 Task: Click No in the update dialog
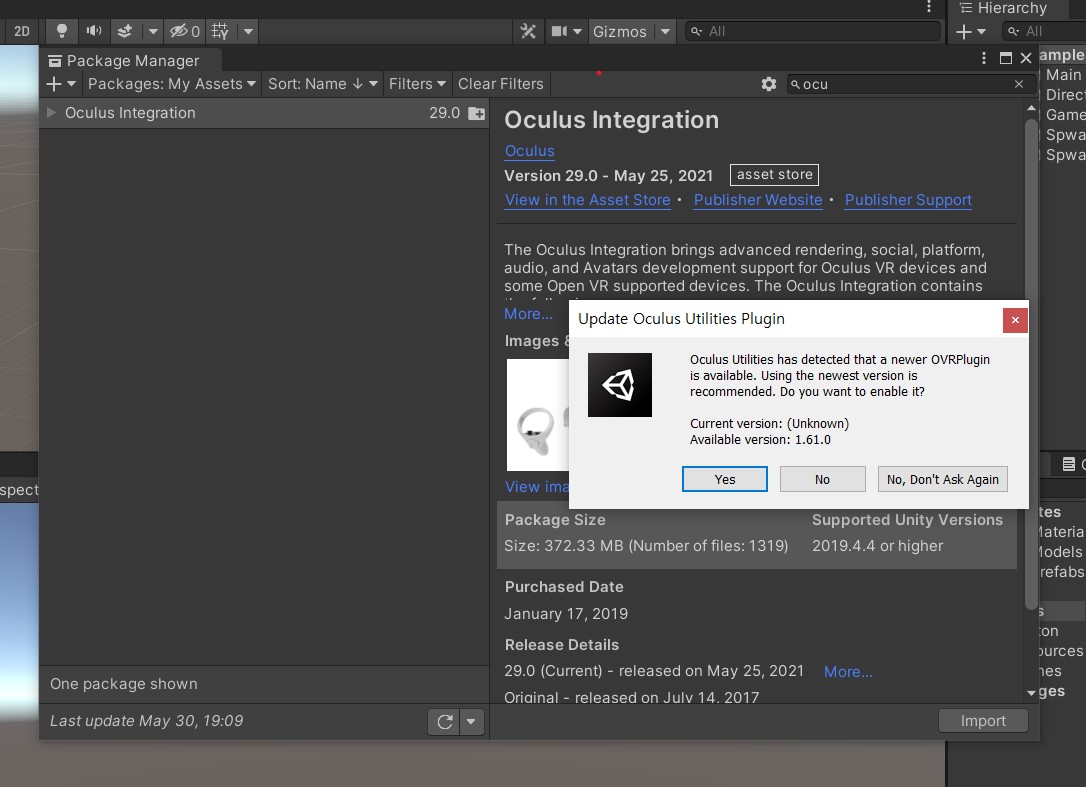pyautogui.click(x=822, y=479)
